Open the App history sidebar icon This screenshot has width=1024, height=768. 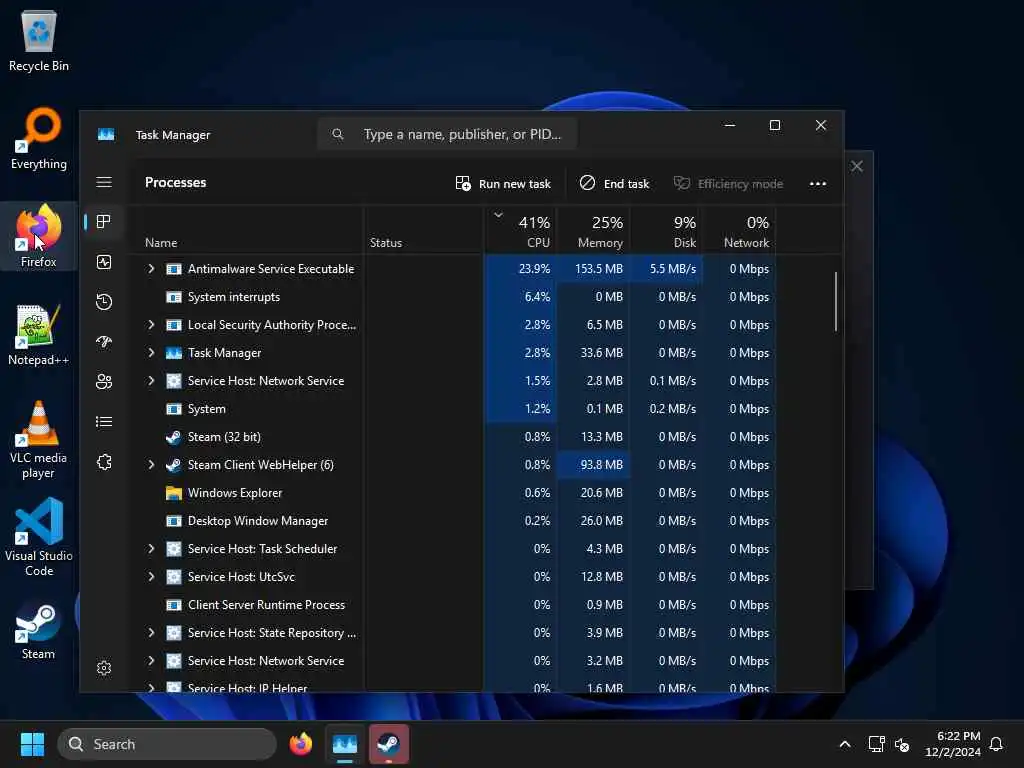click(x=104, y=302)
